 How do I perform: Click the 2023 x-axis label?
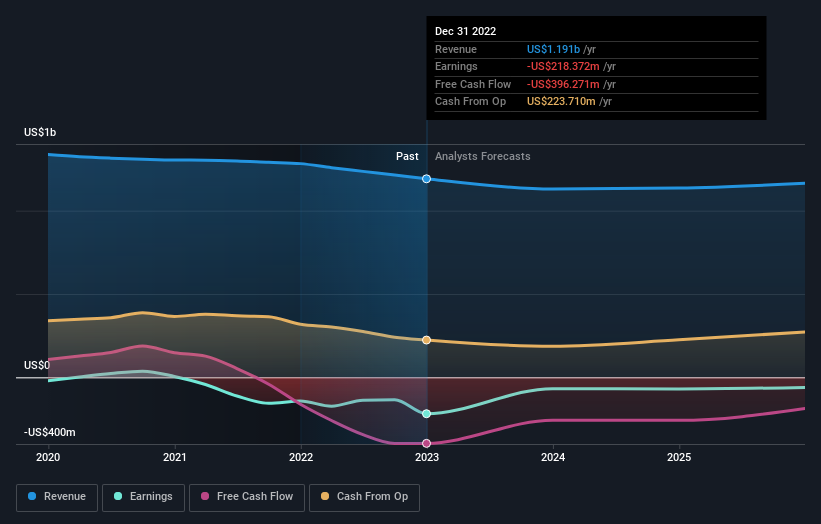click(x=427, y=458)
